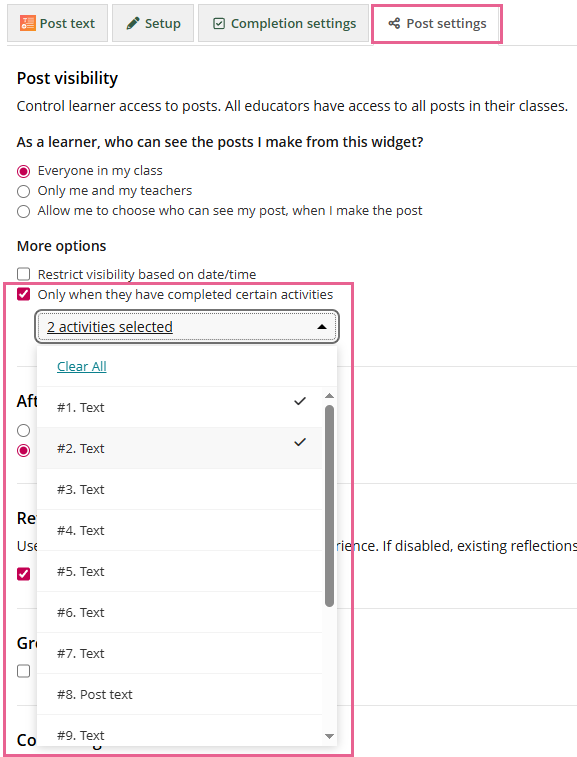Click checkmark icon beside #2. Text

(300, 442)
